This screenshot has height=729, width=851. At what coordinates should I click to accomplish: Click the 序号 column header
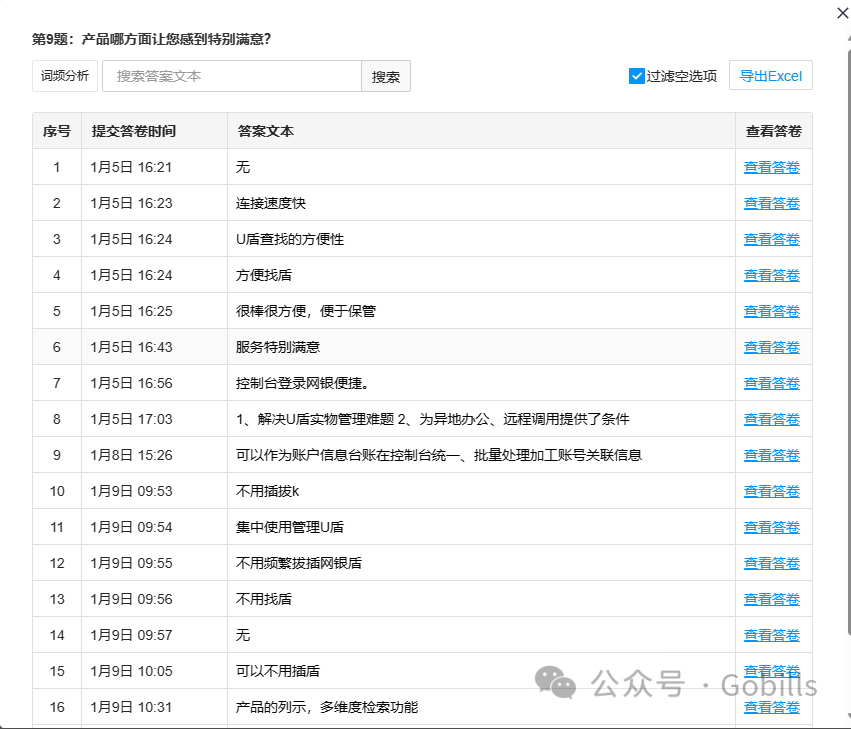[57, 131]
